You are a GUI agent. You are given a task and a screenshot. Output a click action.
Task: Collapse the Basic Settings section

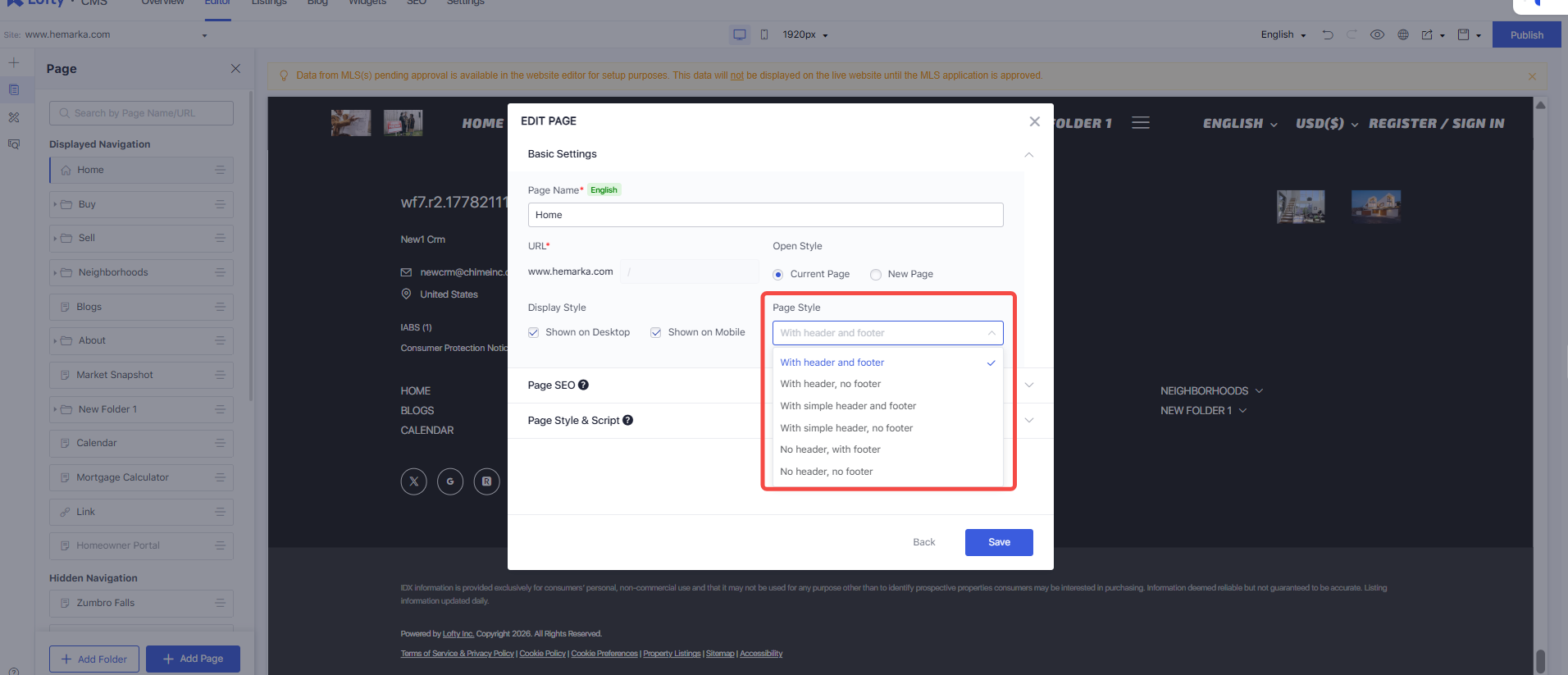click(x=1028, y=154)
